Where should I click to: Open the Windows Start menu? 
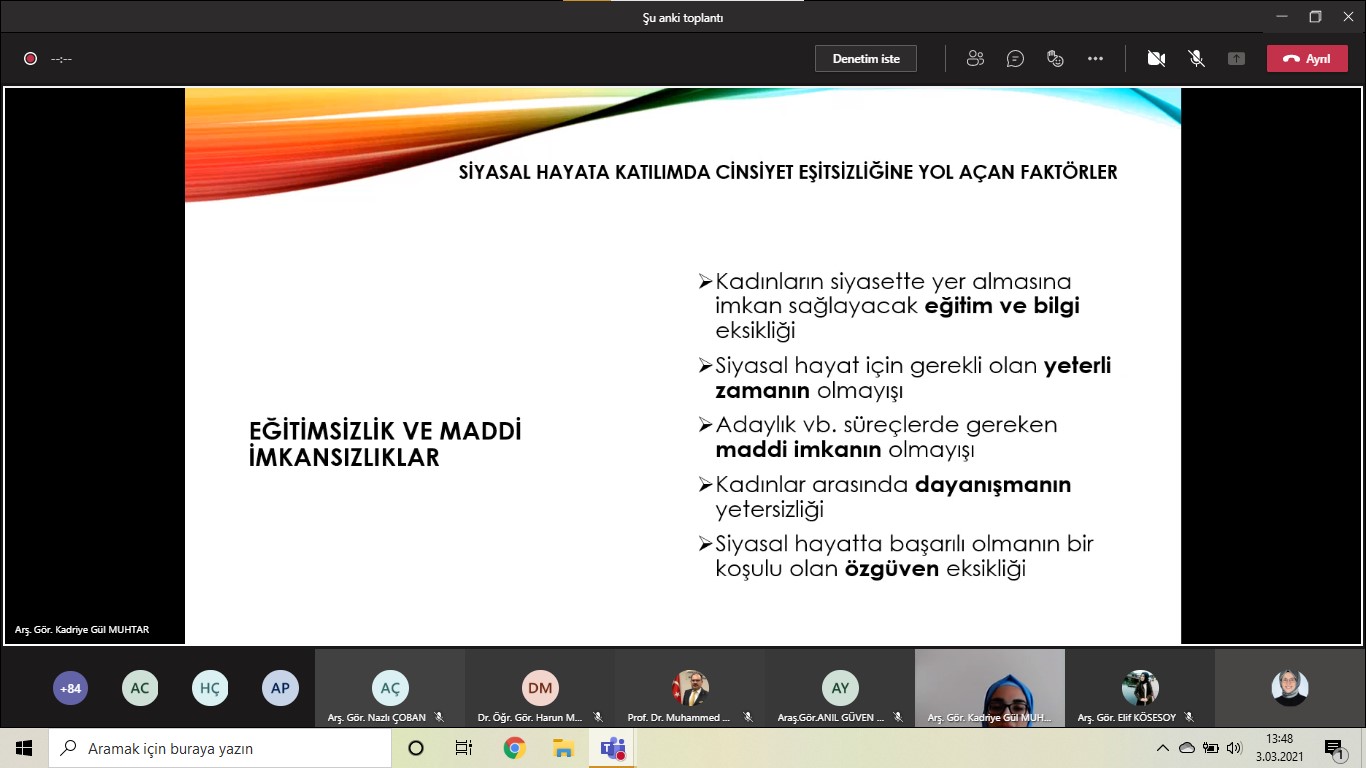24,748
